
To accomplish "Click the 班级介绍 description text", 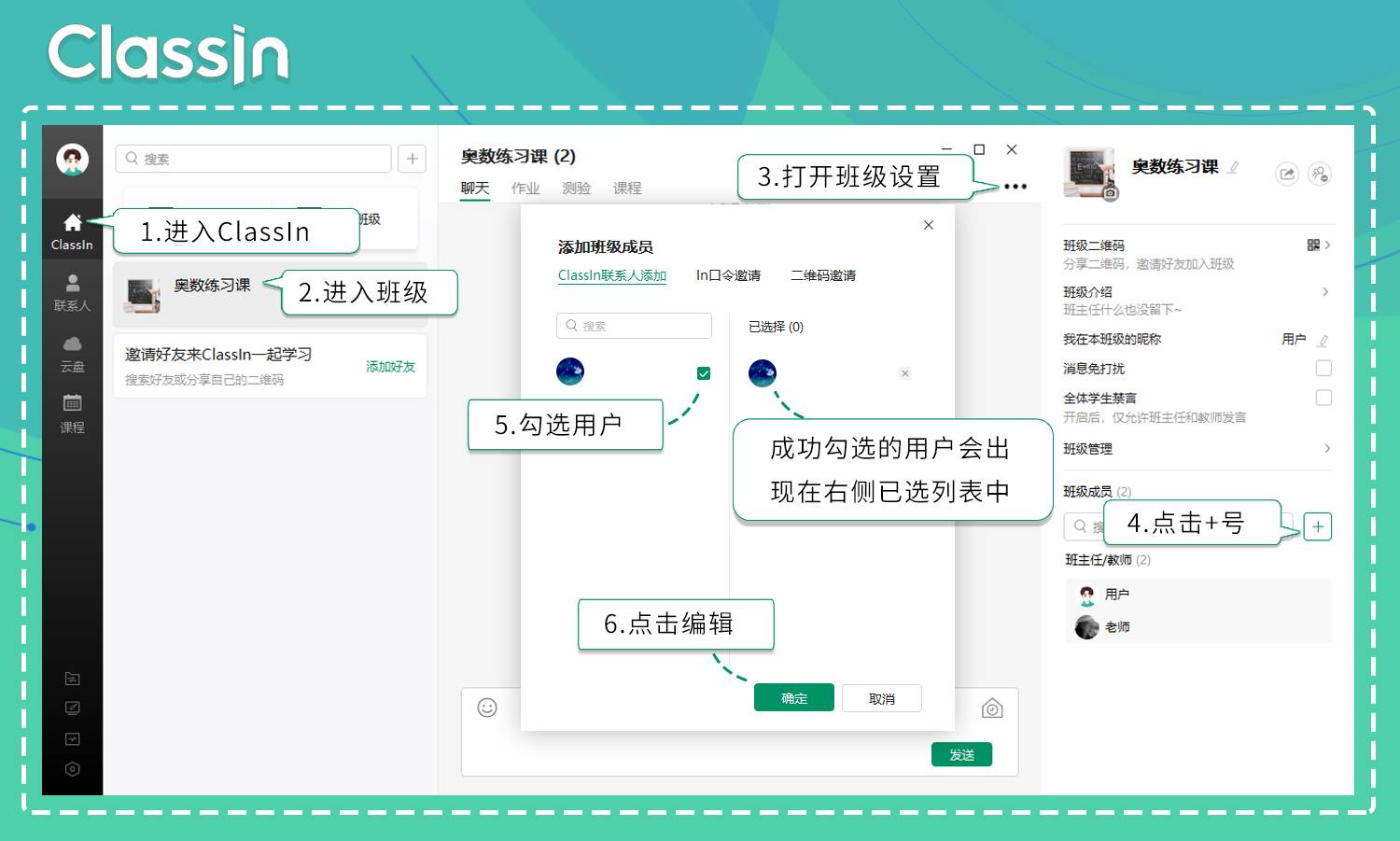I will point(1123,310).
